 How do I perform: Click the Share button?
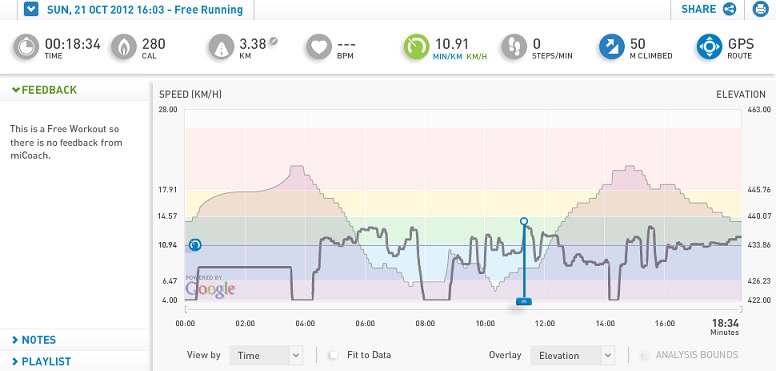708,9
